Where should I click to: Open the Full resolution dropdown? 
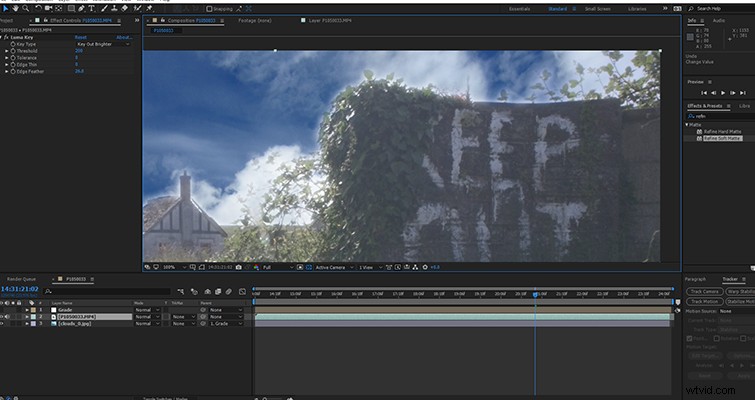tap(278, 267)
